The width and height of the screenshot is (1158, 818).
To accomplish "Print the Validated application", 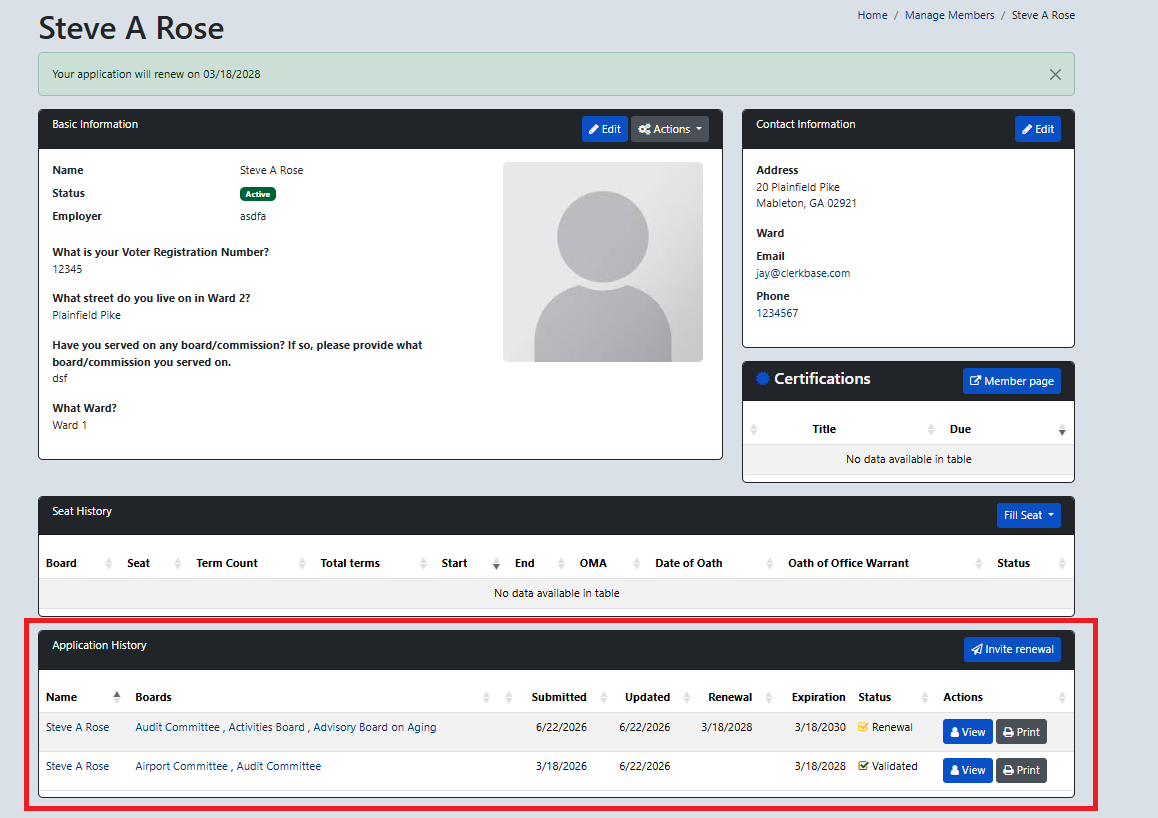I will tap(1021, 770).
